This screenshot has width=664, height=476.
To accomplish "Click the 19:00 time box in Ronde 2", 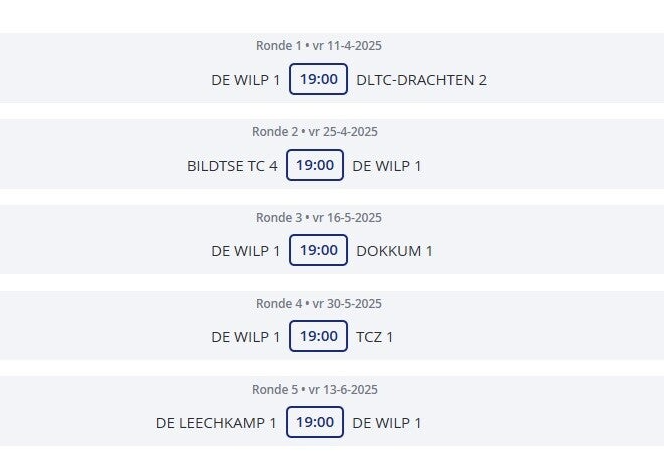I will pyautogui.click(x=315, y=165).
